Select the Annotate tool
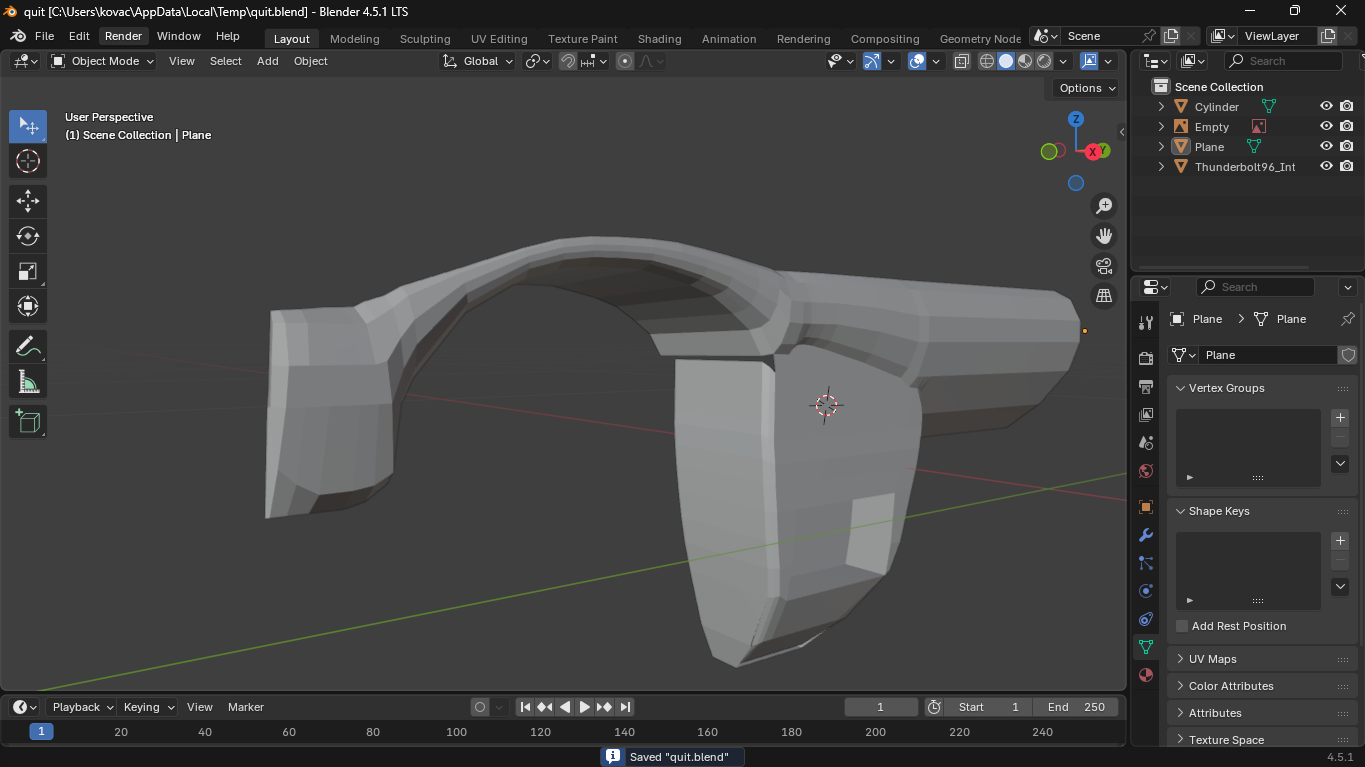The image size is (1365, 767). click(x=28, y=347)
